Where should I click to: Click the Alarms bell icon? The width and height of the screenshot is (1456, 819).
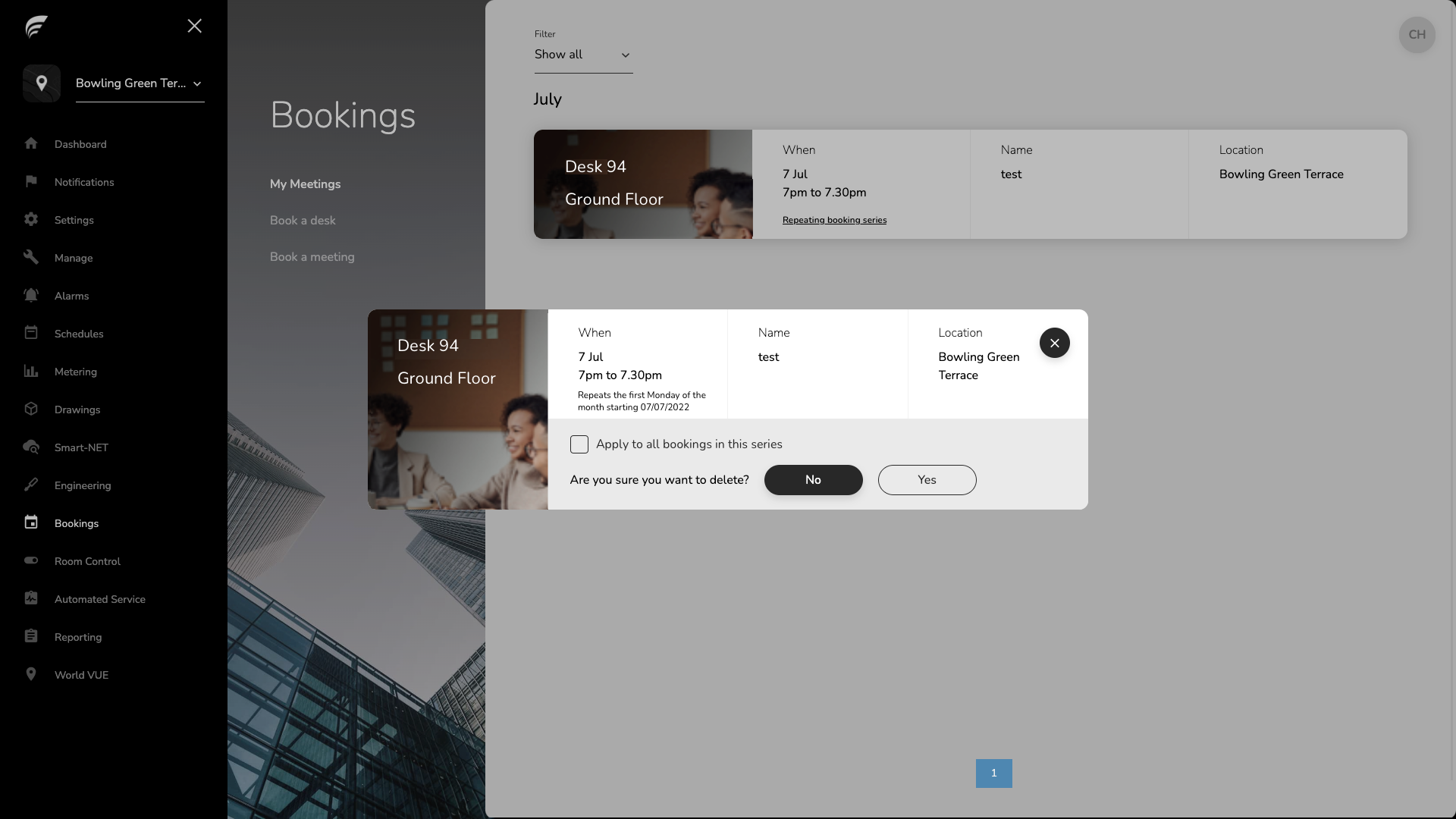[x=31, y=295]
